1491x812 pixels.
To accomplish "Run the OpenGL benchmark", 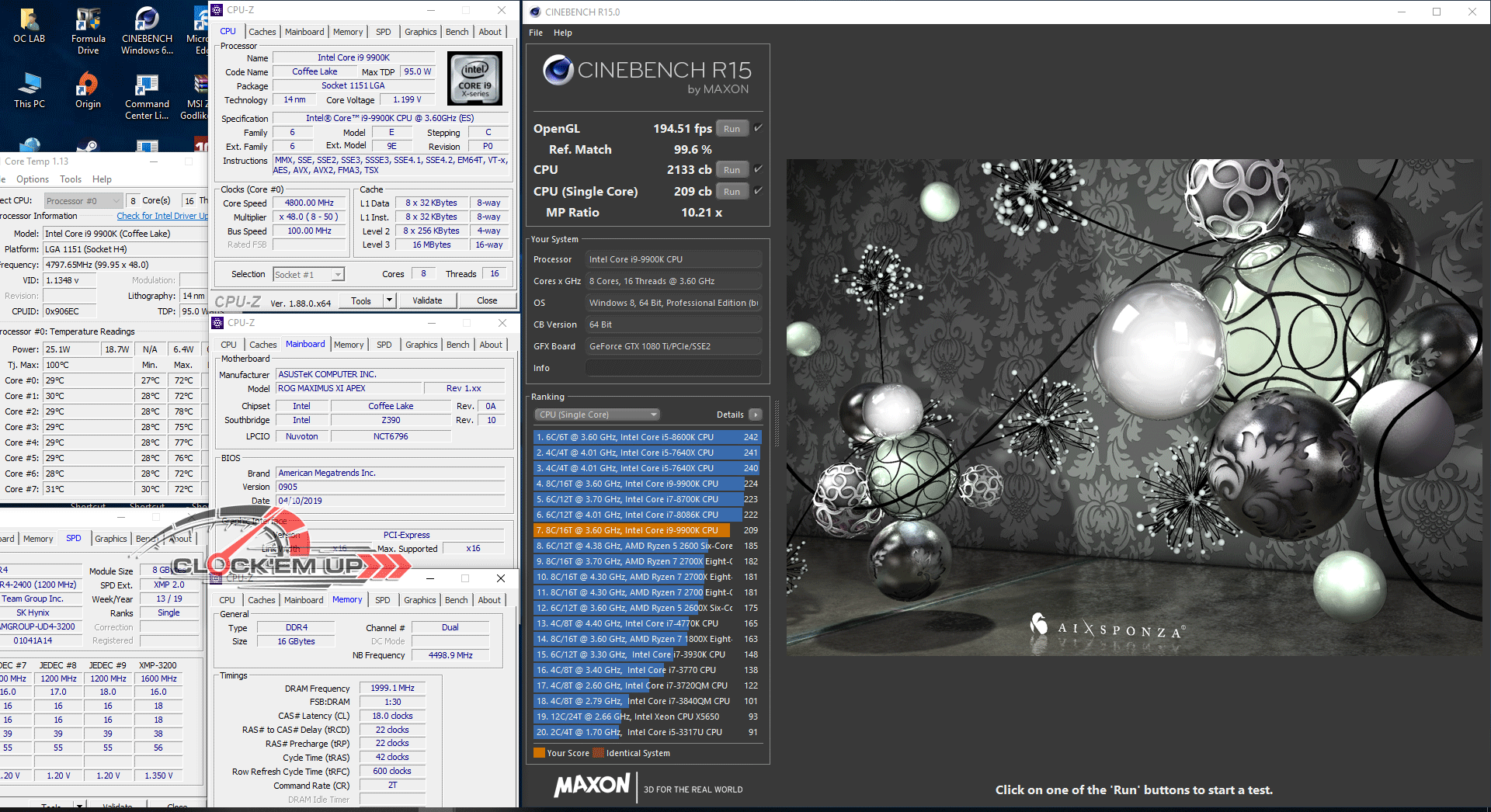I will [x=732, y=129].
